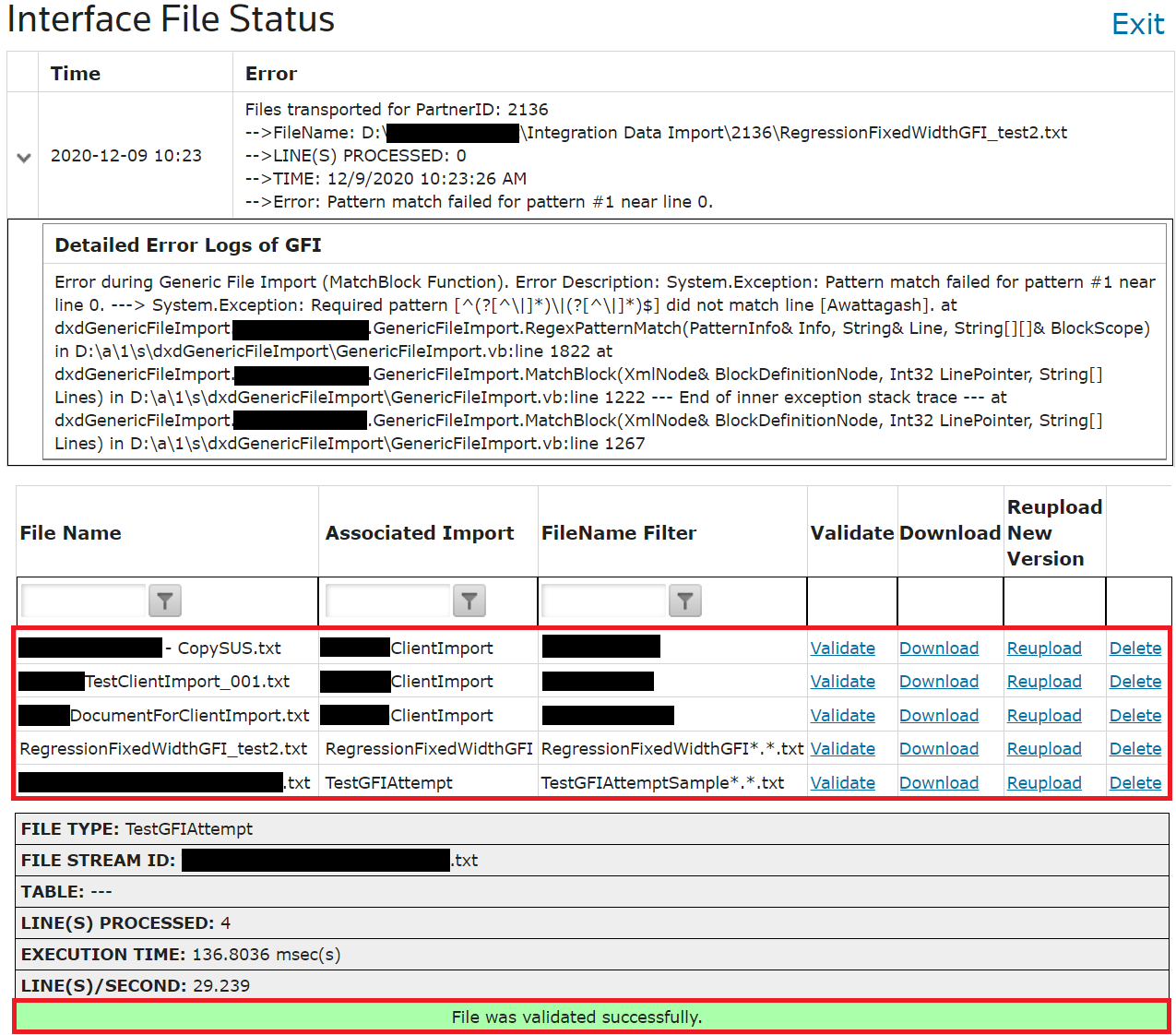
Task: Download TestClientImport_001.txt
Action: (939, 682)
